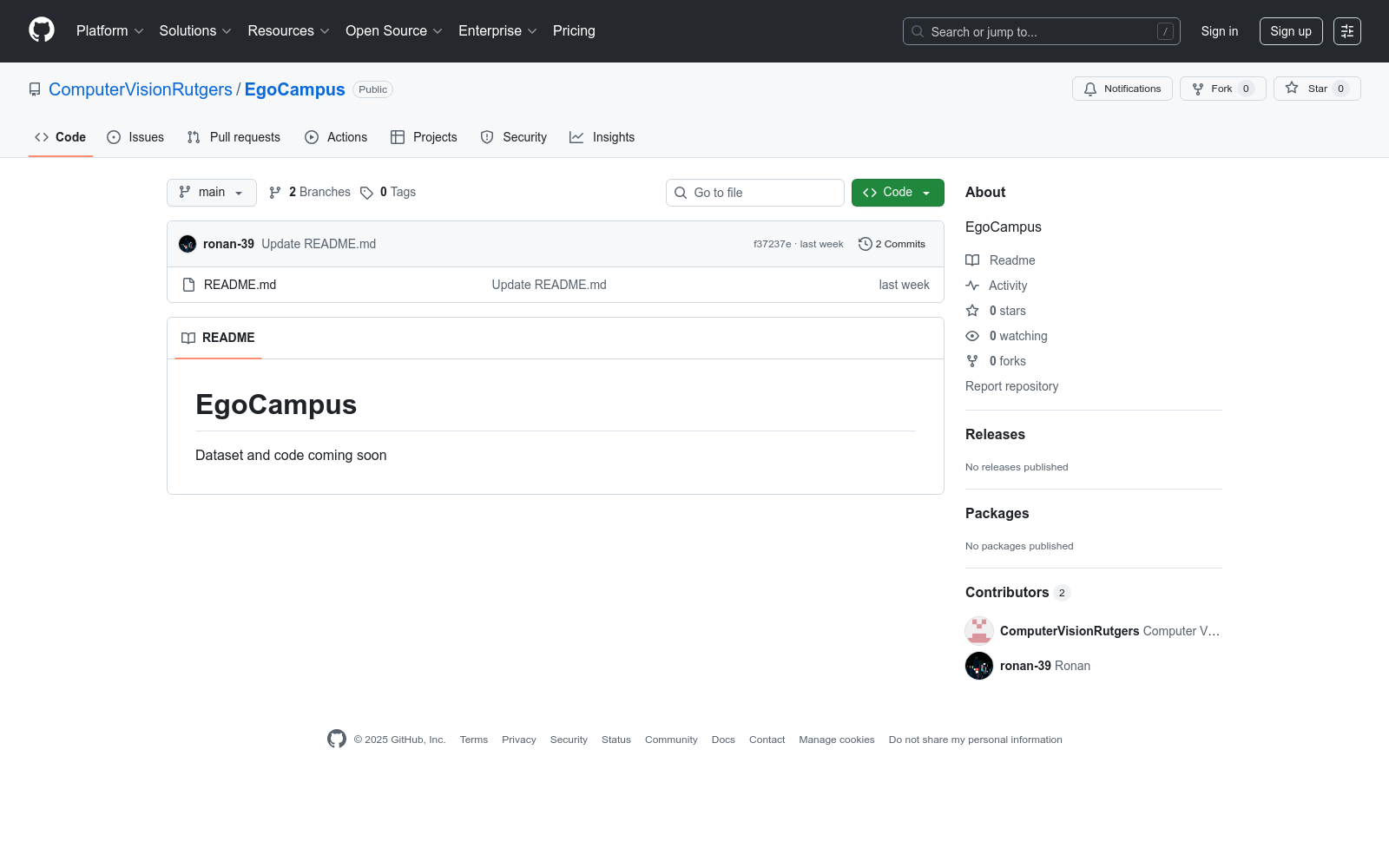
Task: Click the GitHub footer logo
Action: [x=337, y=739]
